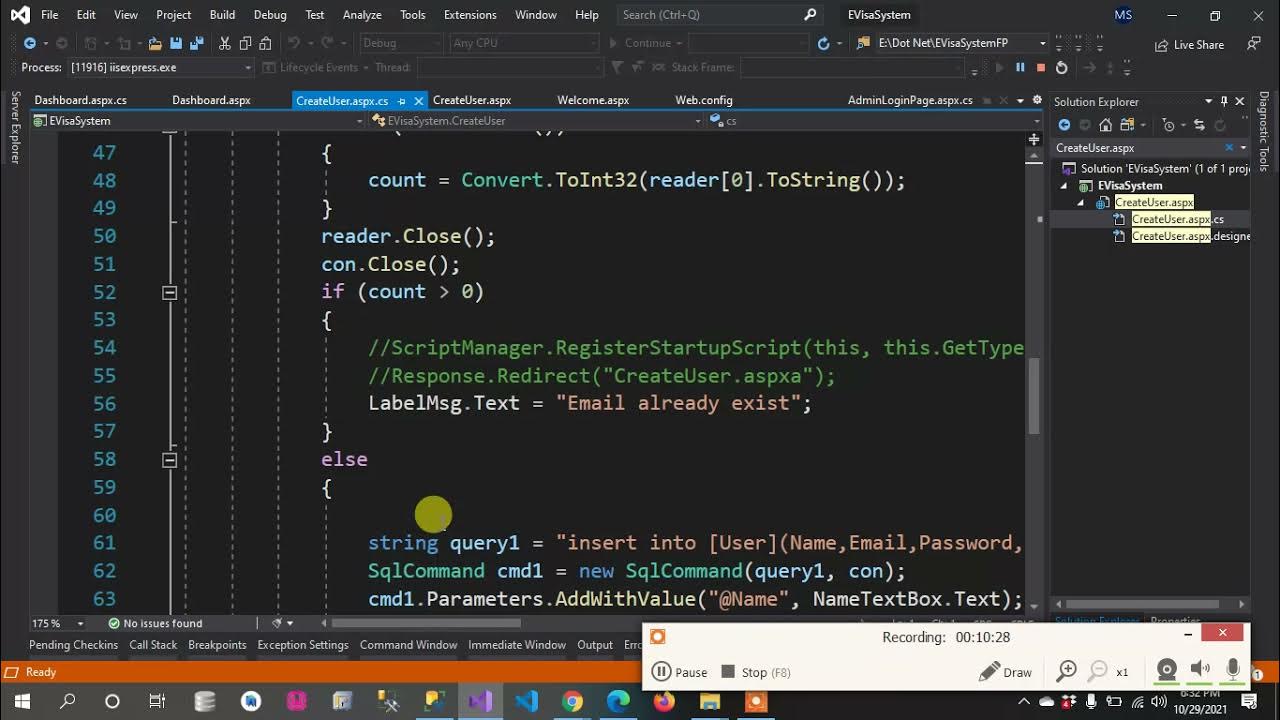The image size is (1280, 720).
Task: Click the editor tab settings gear icon
Action: 1037,100
